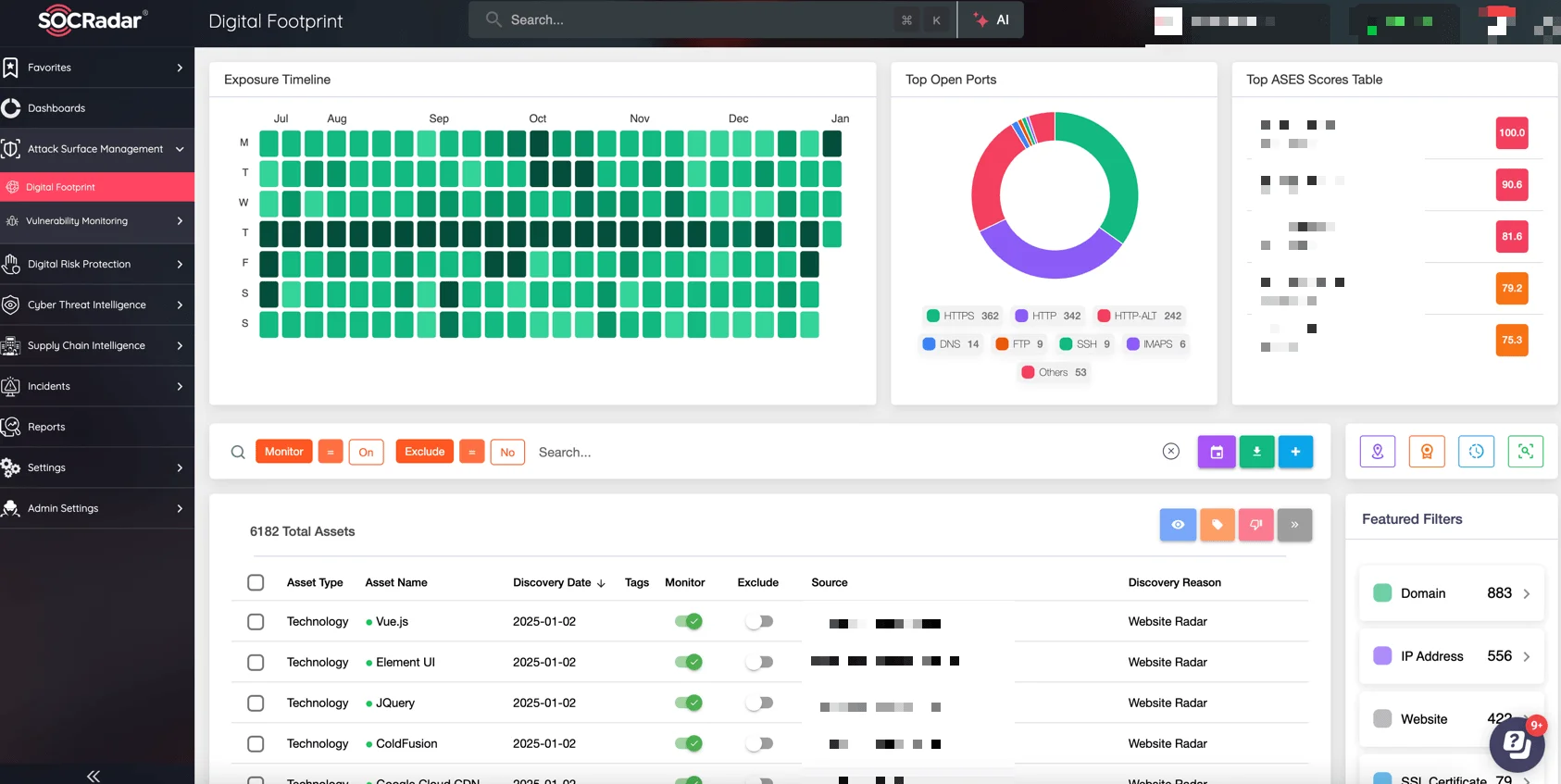Image resolution: width=1561 pixels, height=784 pixels.
Task: Click the SOCRadar logo
Action: coord(93,19)
